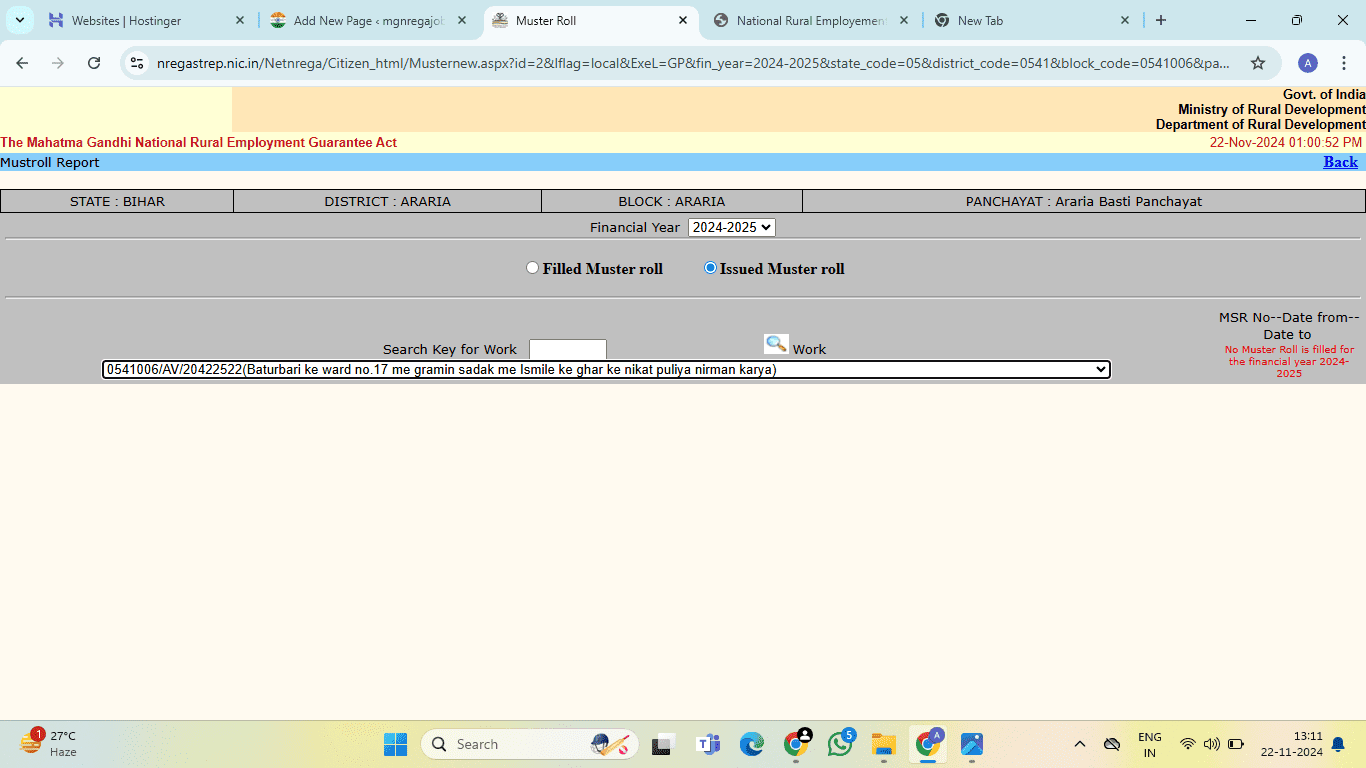Expand the work name selection dropdown
Screen dimensions: 1366x768
pos(1100,369)
